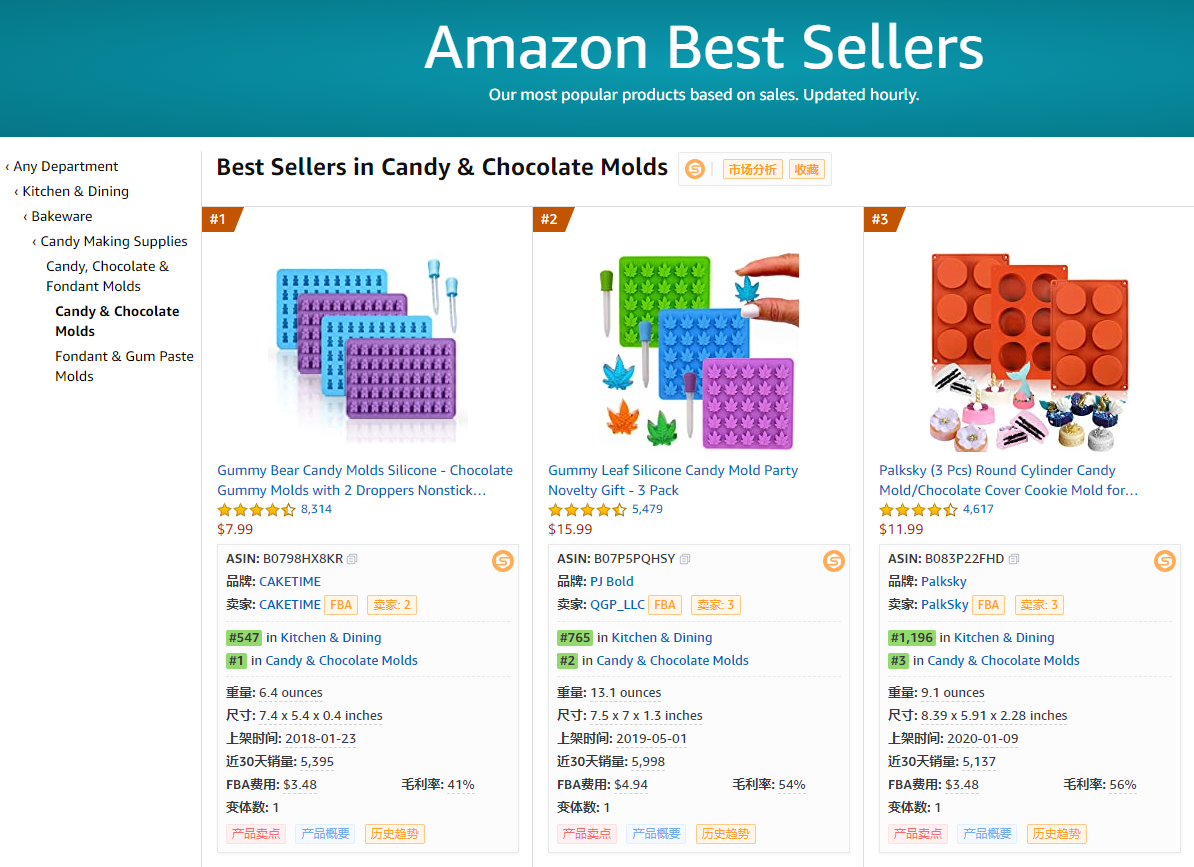The image size is (1194, 867).
Task: Open the Palksky round cylinder mold product image
Action: point(1028,352)
